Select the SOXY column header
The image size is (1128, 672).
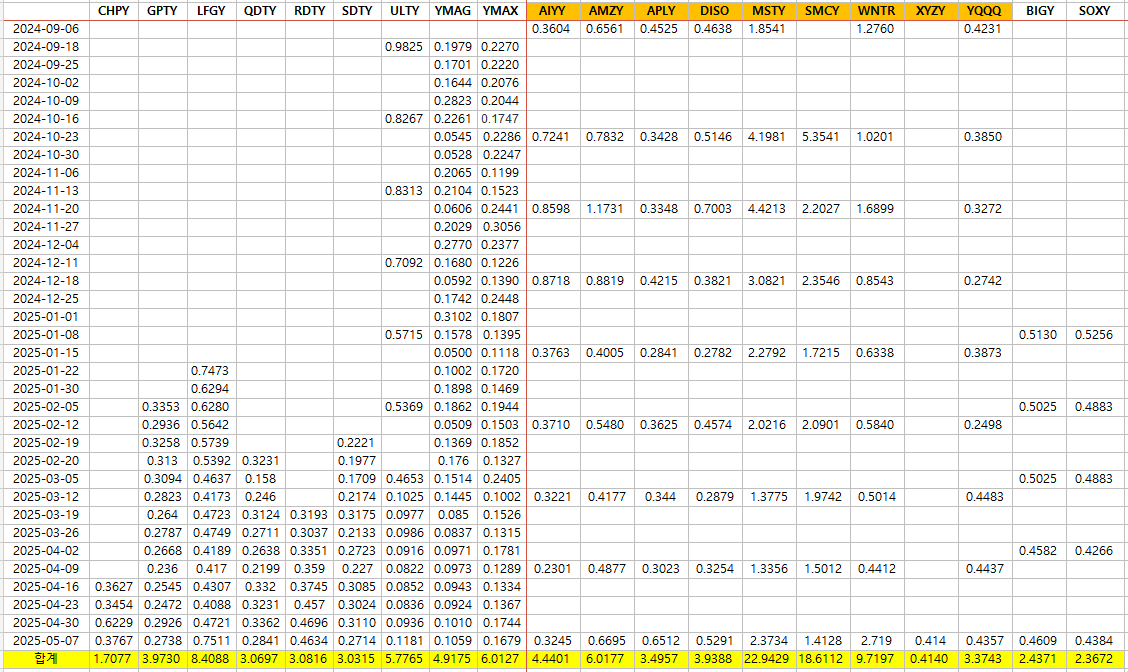tap(1095, 11)
